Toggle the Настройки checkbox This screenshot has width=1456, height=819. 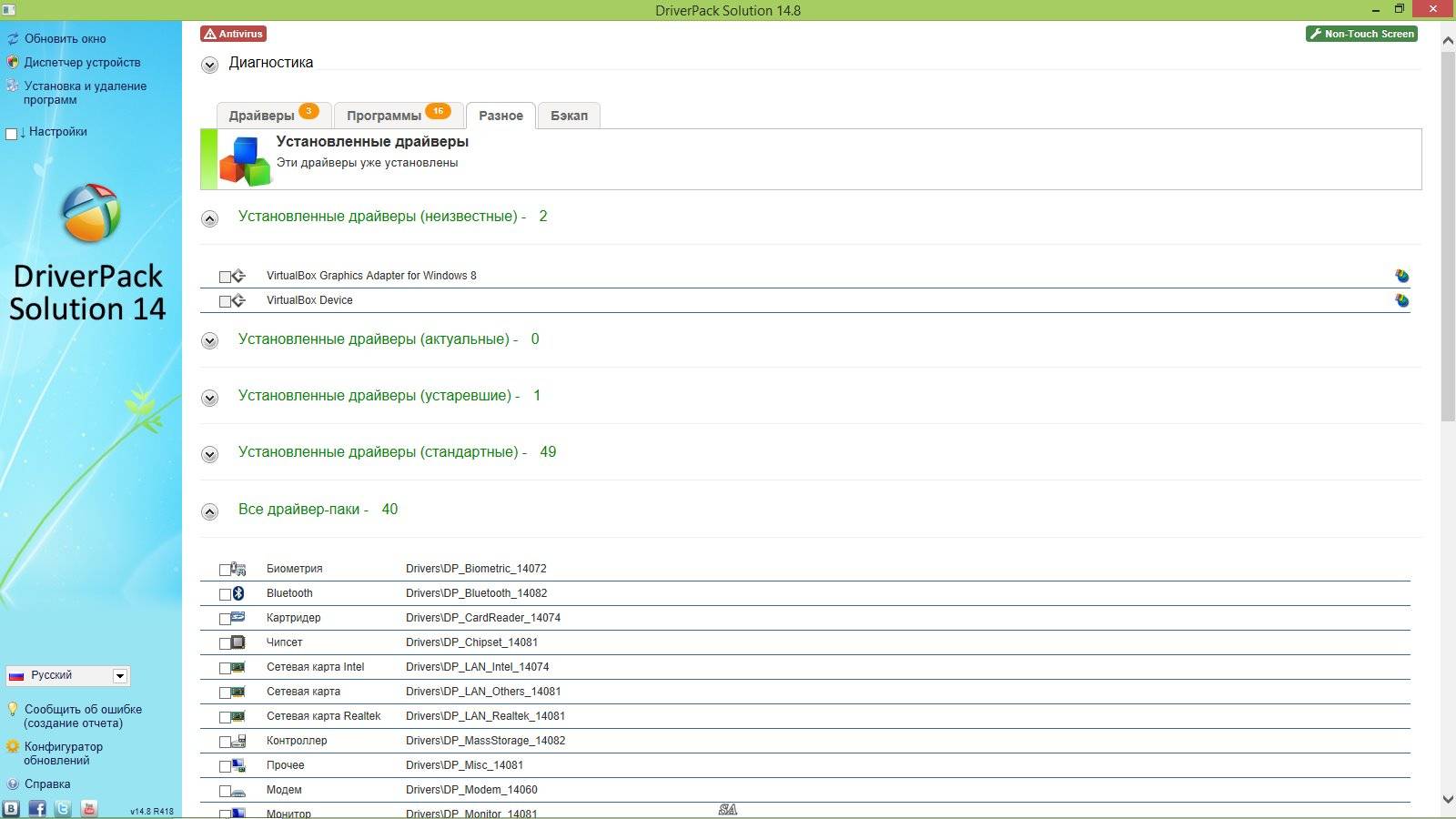point(12,134)
